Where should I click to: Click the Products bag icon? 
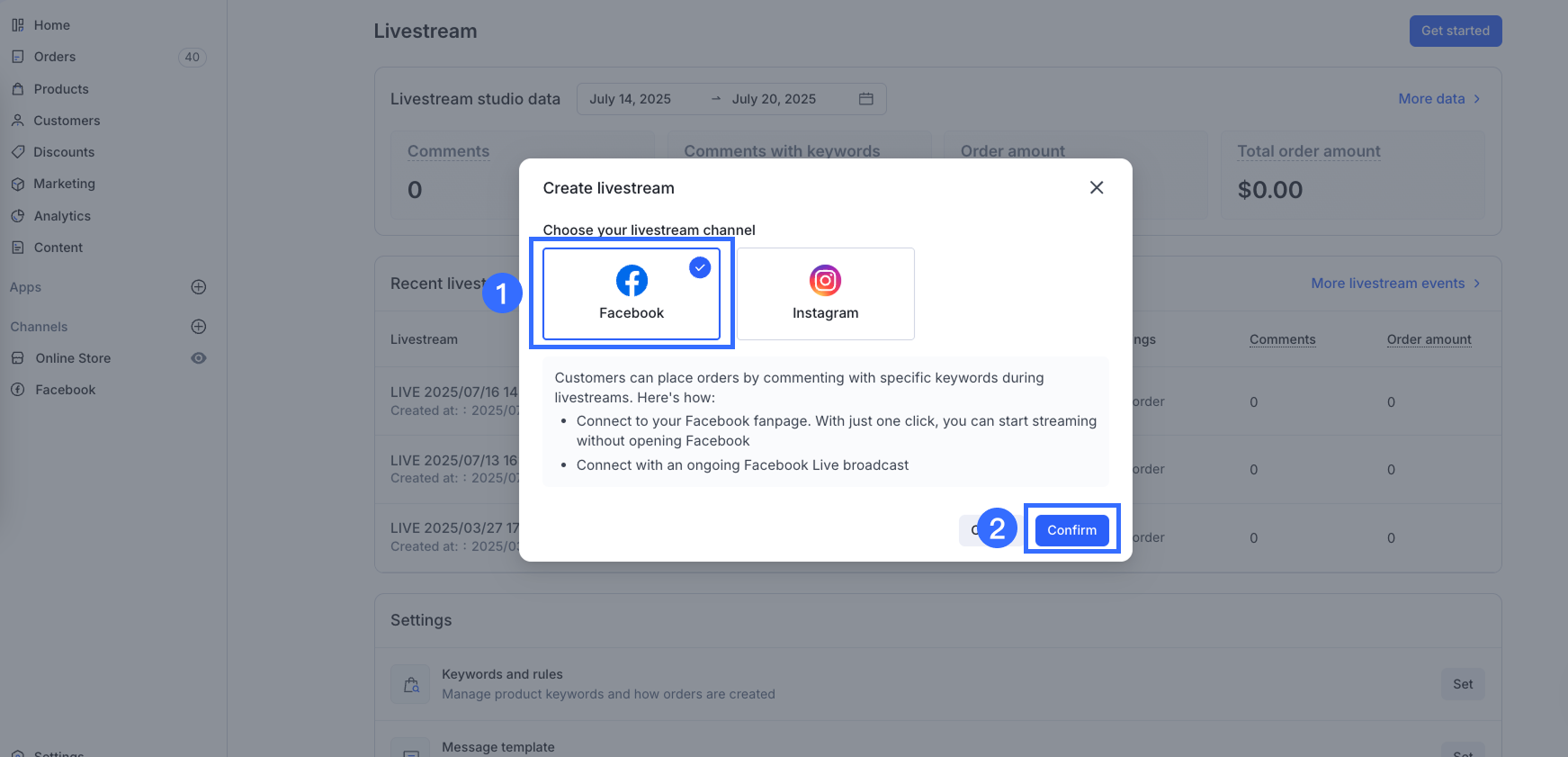pos(18,89)
